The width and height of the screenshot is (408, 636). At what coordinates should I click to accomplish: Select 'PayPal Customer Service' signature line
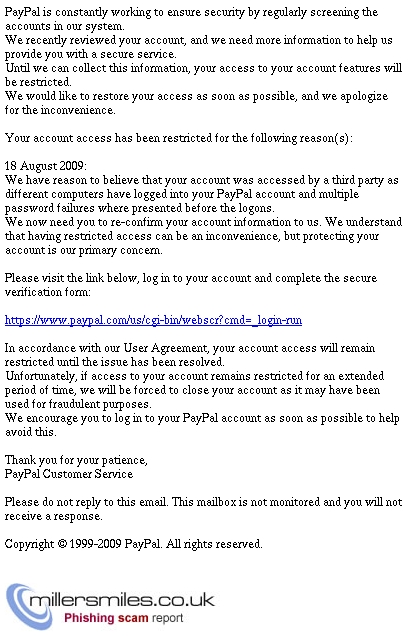click(69, 474)
